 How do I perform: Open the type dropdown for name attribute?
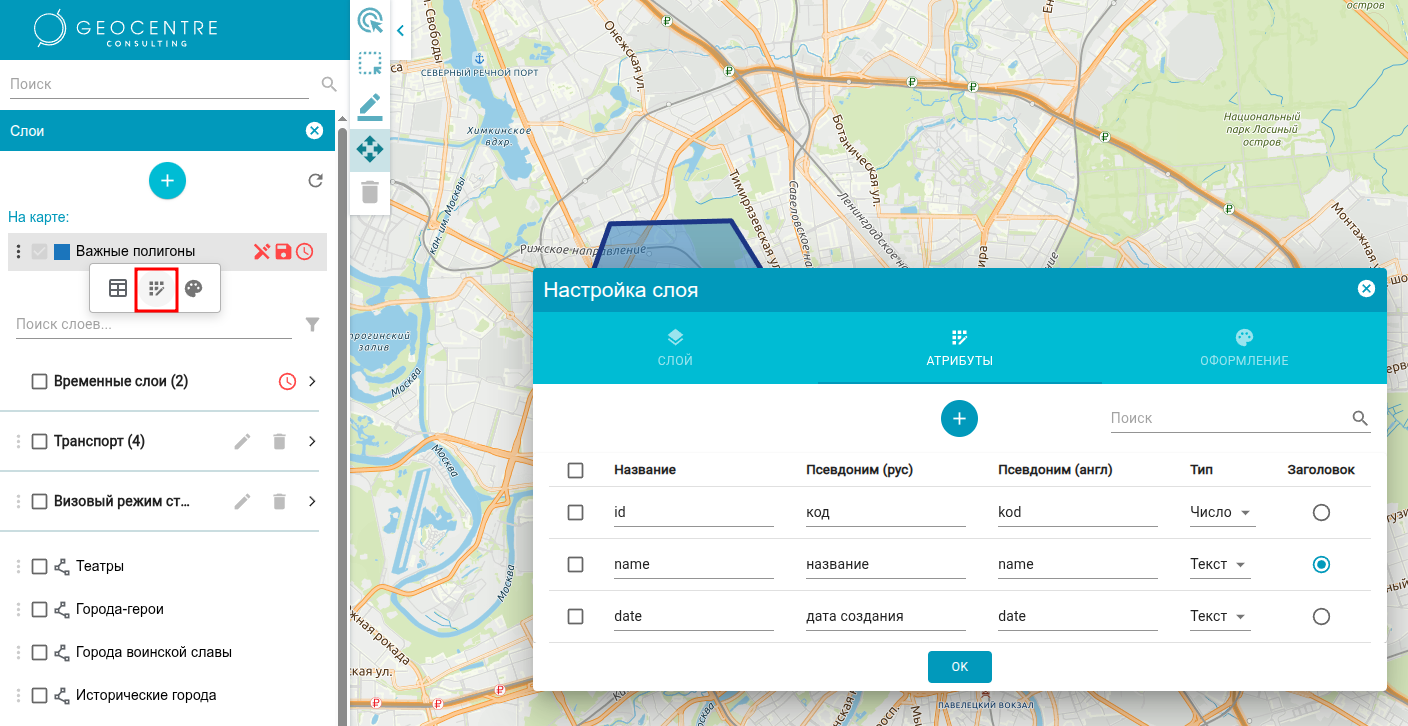click(1220, 564)
